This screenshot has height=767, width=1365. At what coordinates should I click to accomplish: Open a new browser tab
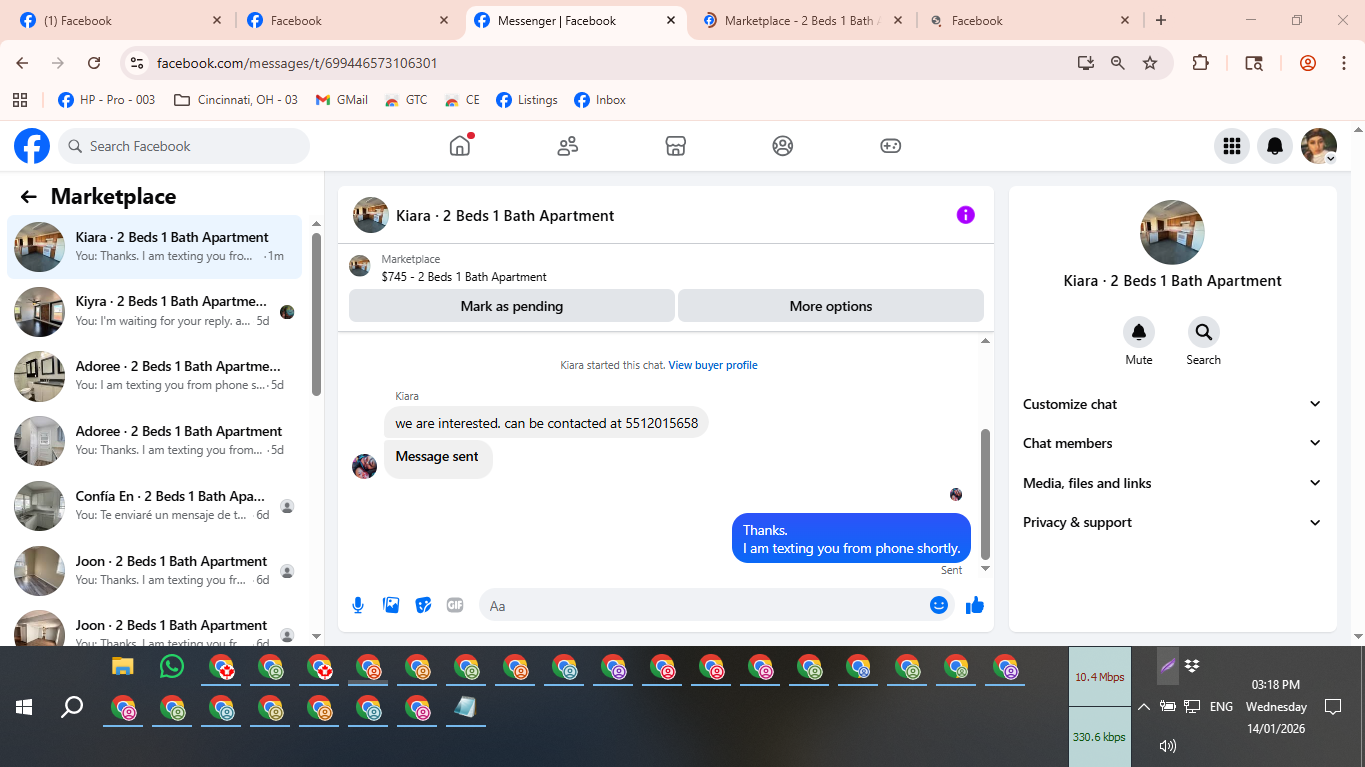(x=1160, y=20)
